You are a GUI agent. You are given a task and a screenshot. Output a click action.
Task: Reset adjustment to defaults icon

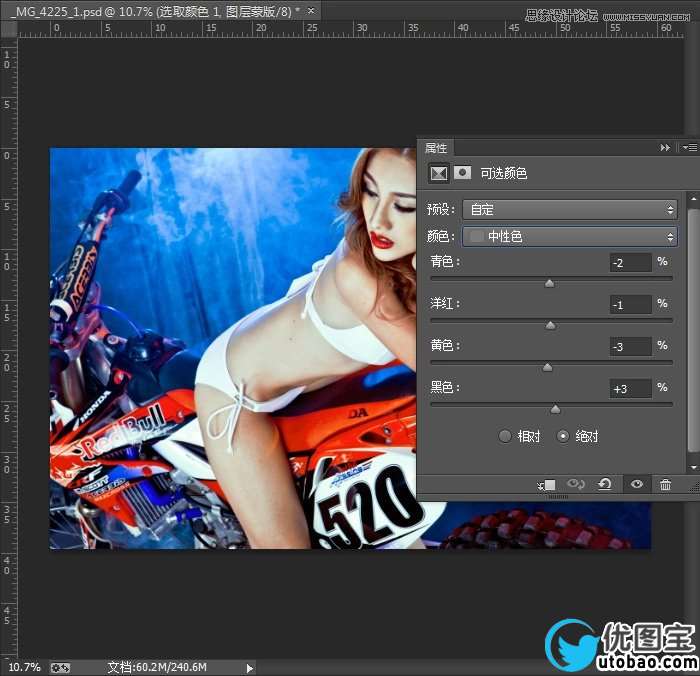coord(605,484)
